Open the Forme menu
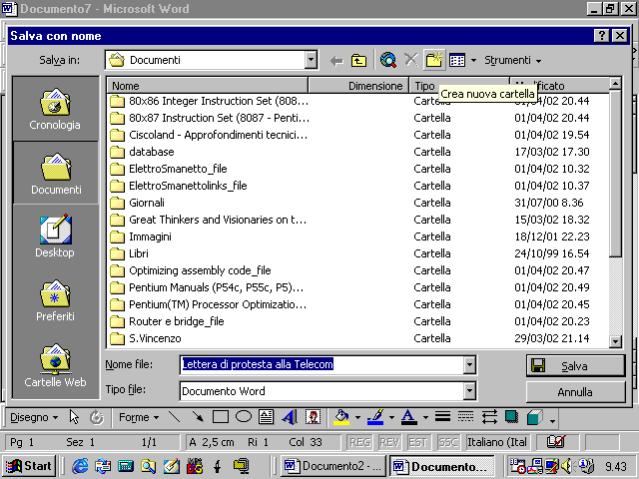 (139, 417)
